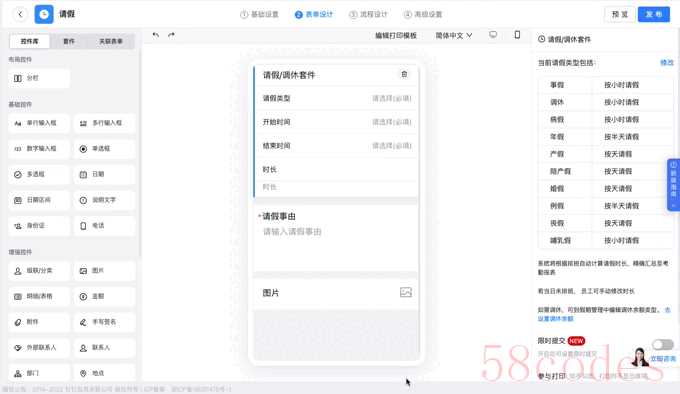Open the 开始时间 picker in form
Viewport: 680px width, 394px height.
pyautogui.click(x=337, y=122)
